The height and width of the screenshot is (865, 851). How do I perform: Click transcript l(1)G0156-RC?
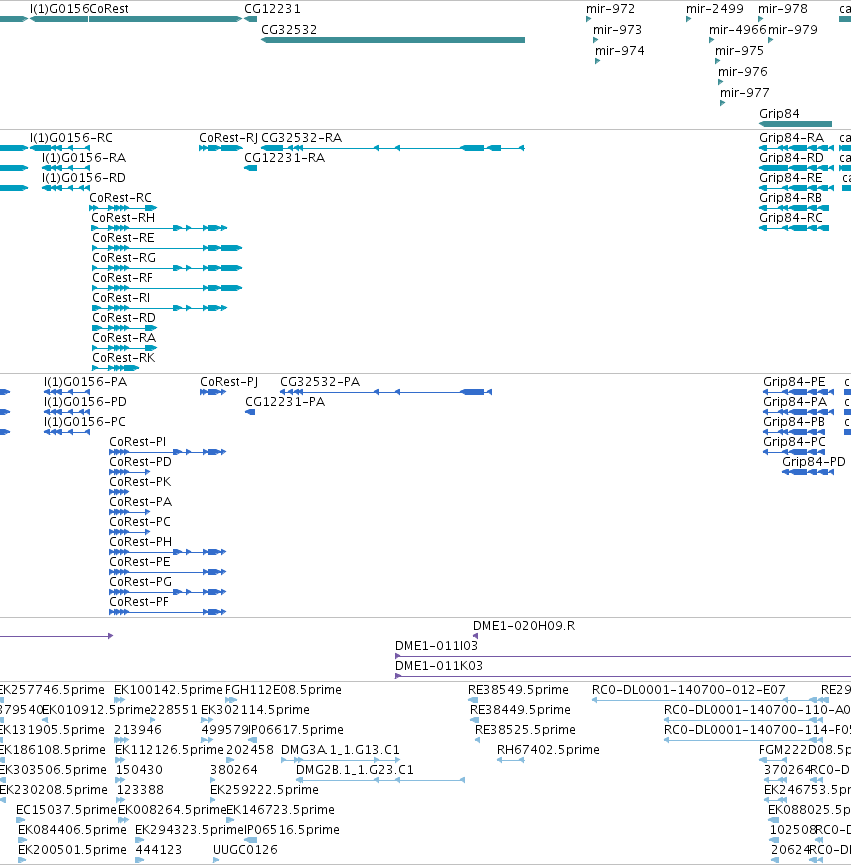pos(60,148)
